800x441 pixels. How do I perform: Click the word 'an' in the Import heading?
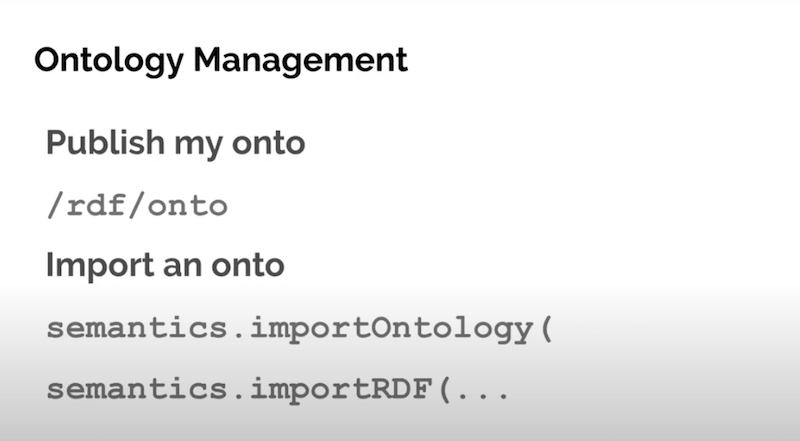182,268
